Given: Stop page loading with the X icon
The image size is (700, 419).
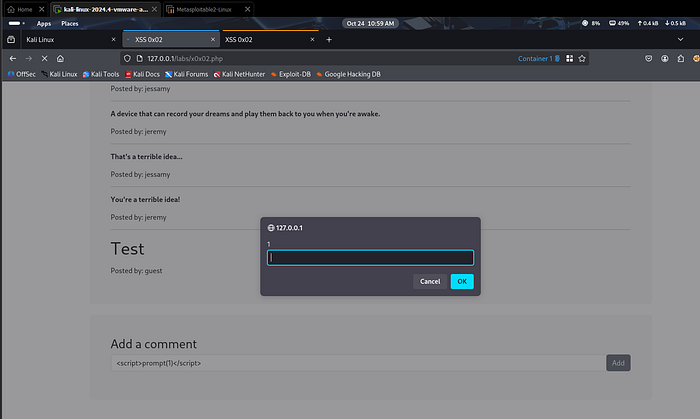Looking at the screenshot, I should [x=45, y=58].
